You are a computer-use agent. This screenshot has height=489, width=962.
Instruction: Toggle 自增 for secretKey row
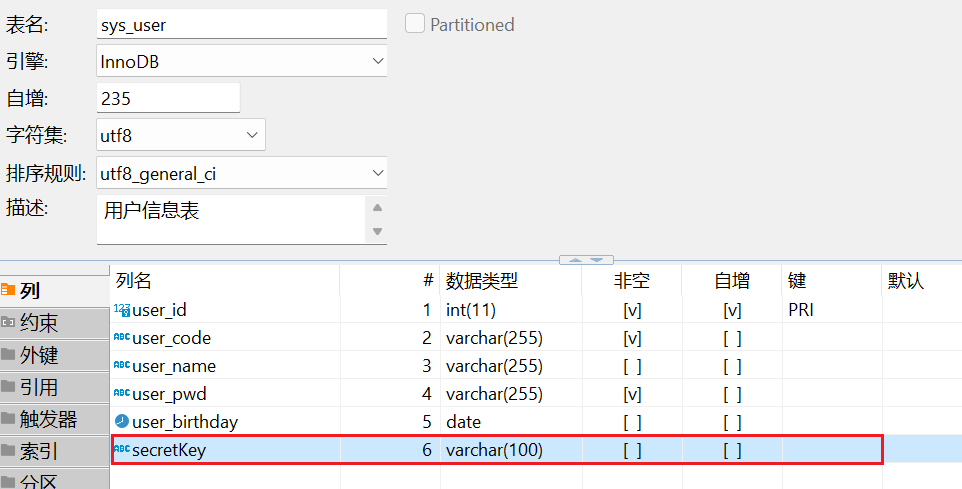pos(732,450)
